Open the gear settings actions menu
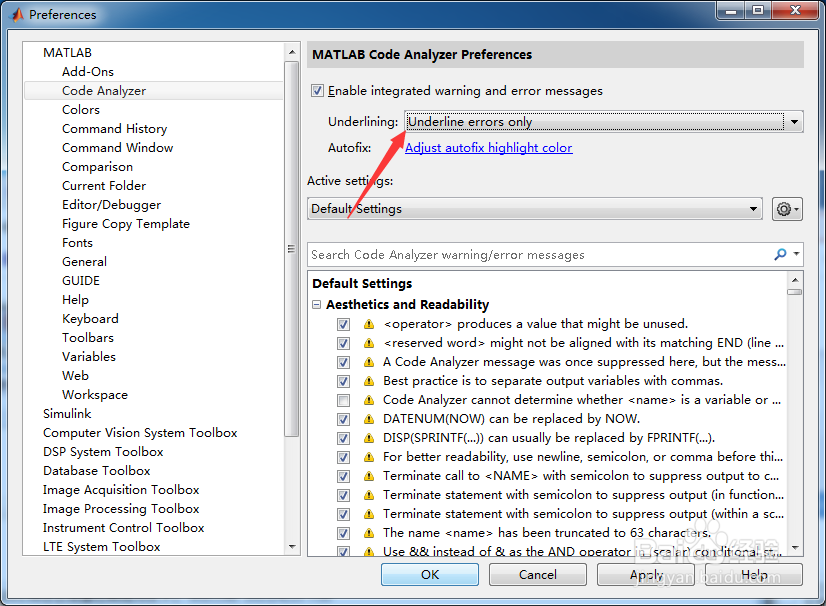The height and width of the screenshot is (606, 826). [x=787, y=209]
